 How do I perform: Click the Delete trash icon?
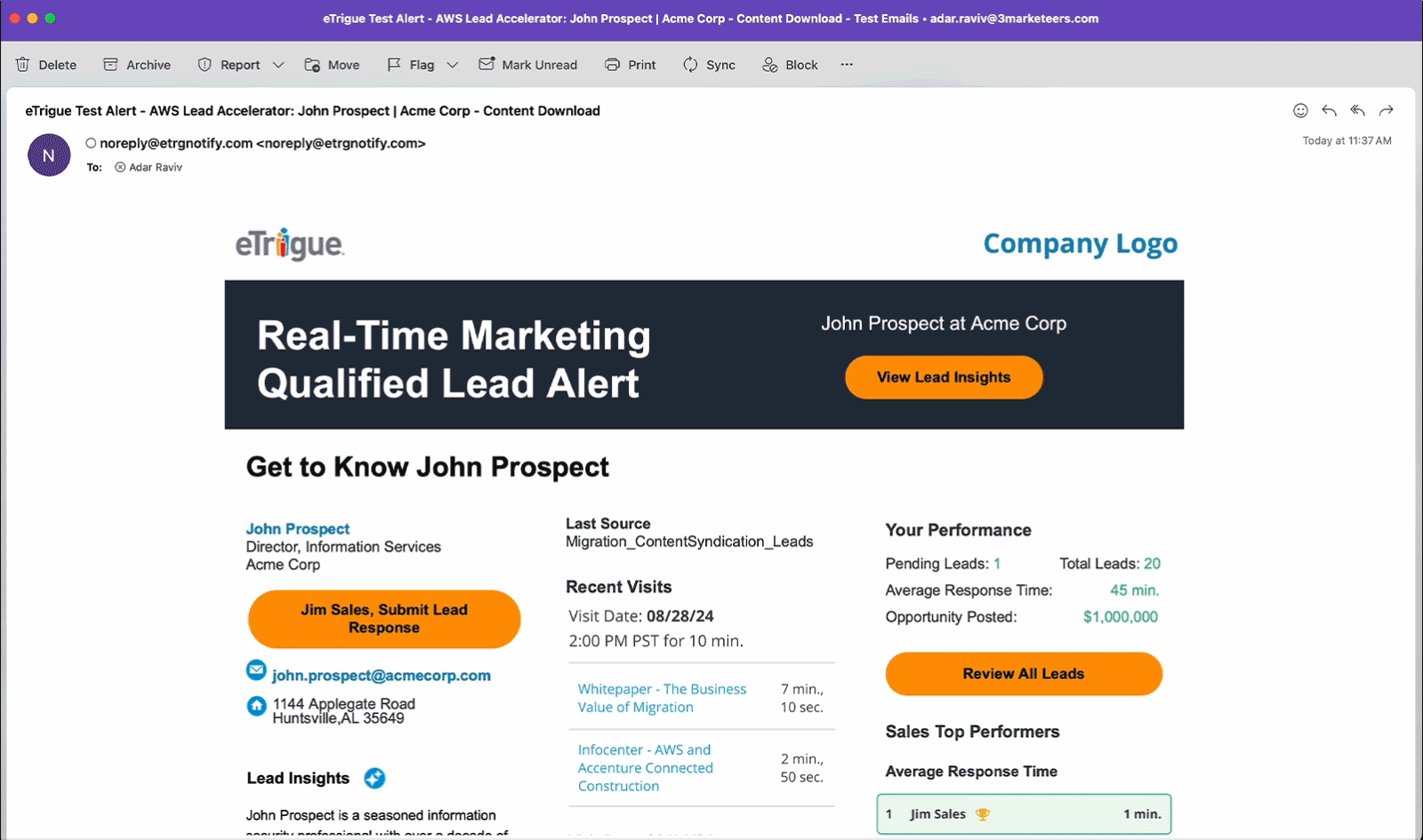23,65
